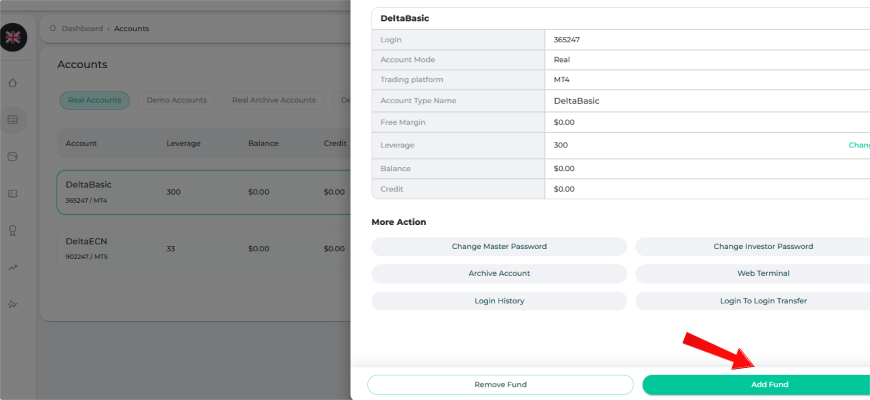Click the Balance column header
The width and height of the screenshot is (870, 400).
point(263,143)
